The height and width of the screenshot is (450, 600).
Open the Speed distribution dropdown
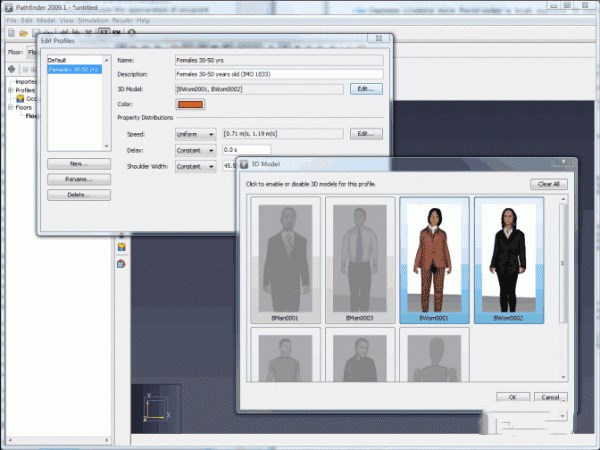(x=197, y=134)
